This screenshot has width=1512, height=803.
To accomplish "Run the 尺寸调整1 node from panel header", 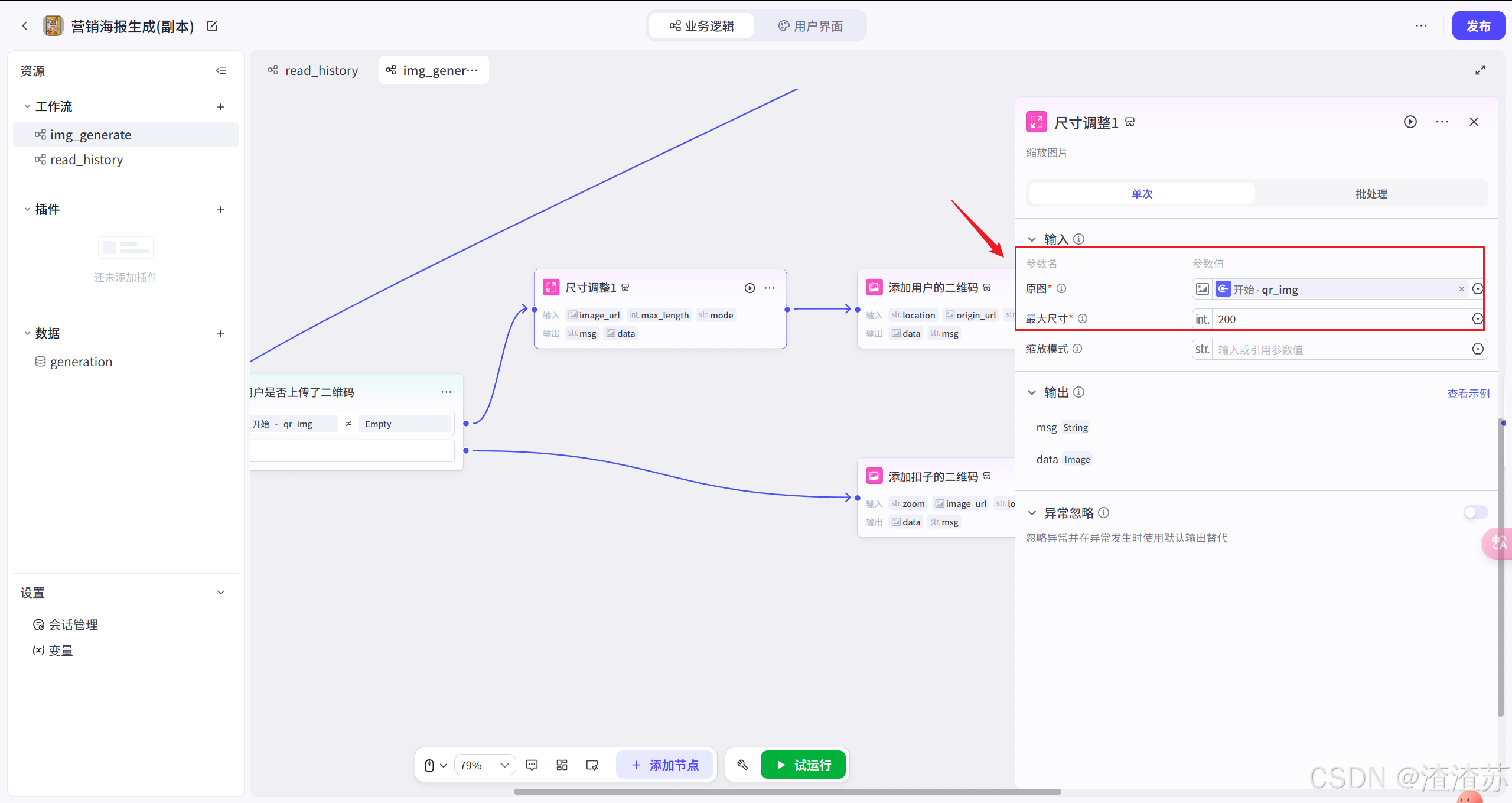I will [x=1410, y=122].
